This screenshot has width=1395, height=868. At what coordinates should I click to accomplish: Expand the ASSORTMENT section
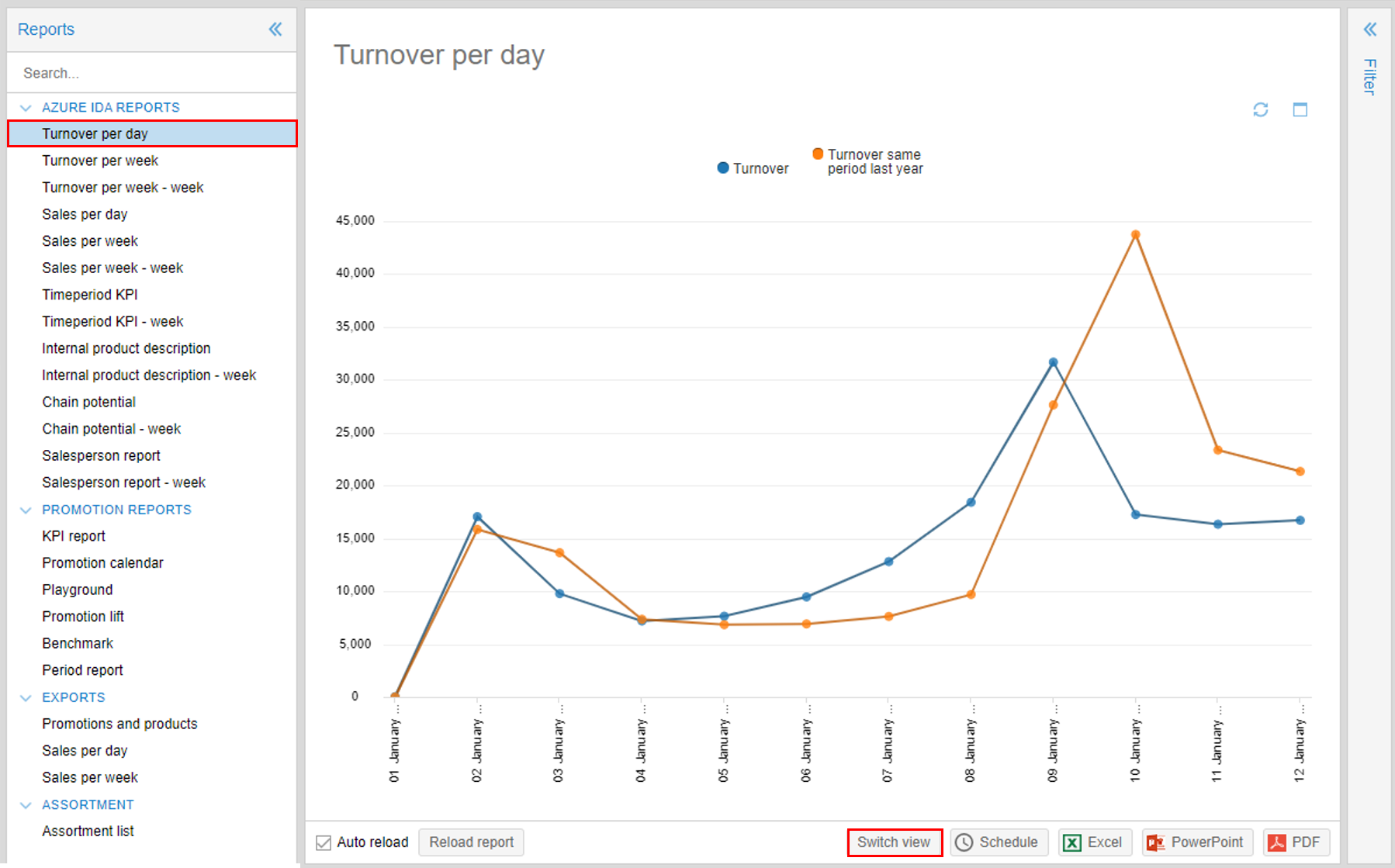(26, 804)
